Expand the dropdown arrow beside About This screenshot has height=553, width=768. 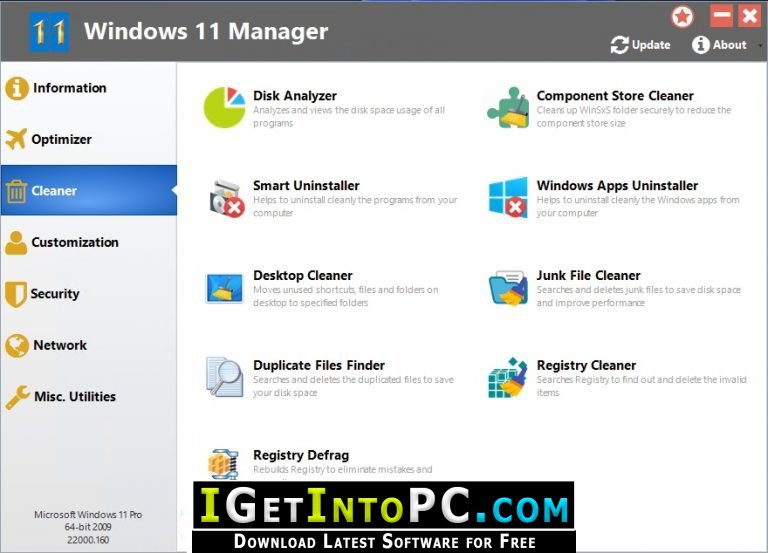(760, 45)
